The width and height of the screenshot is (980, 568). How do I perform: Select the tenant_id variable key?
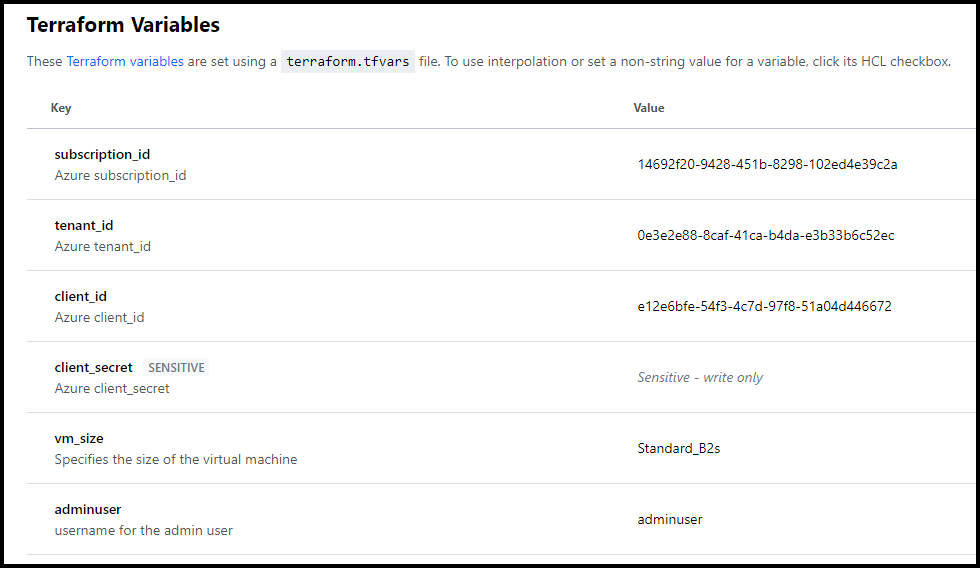click(84, 226)
